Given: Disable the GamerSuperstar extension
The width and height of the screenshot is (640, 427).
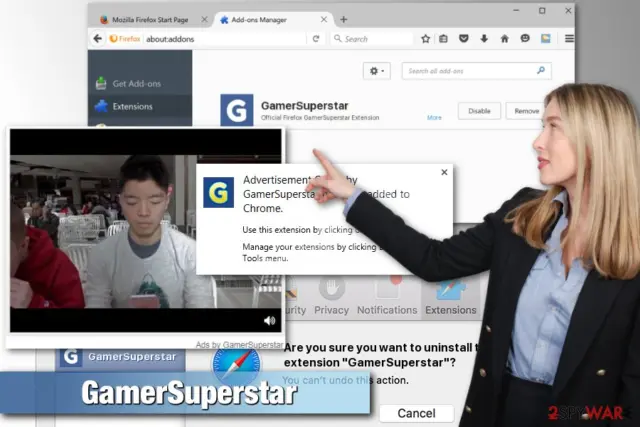Looking at the screenshot, I should pyautogui.click(x=479, y=111).
